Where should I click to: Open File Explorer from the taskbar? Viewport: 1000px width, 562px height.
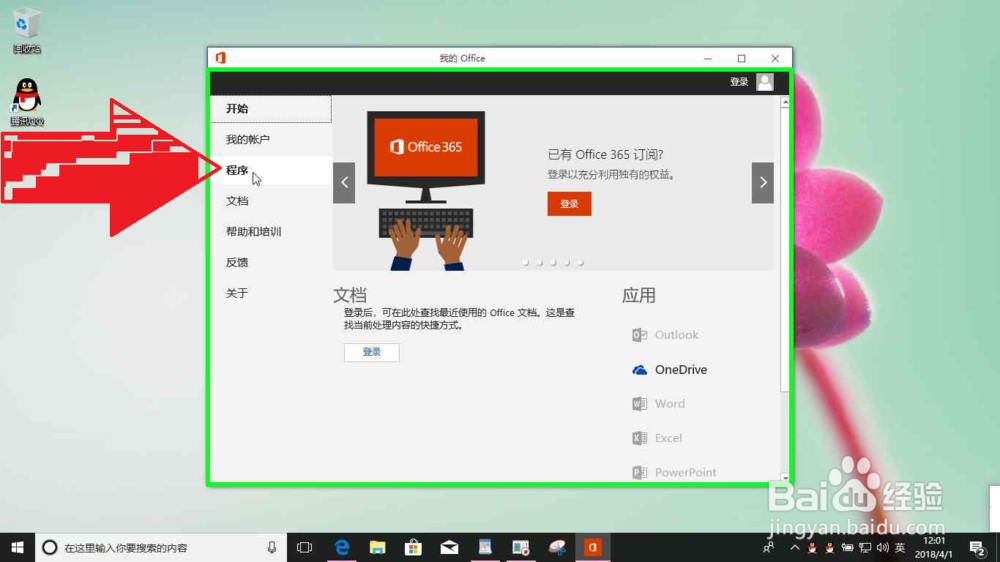click(x=378, y=547)
